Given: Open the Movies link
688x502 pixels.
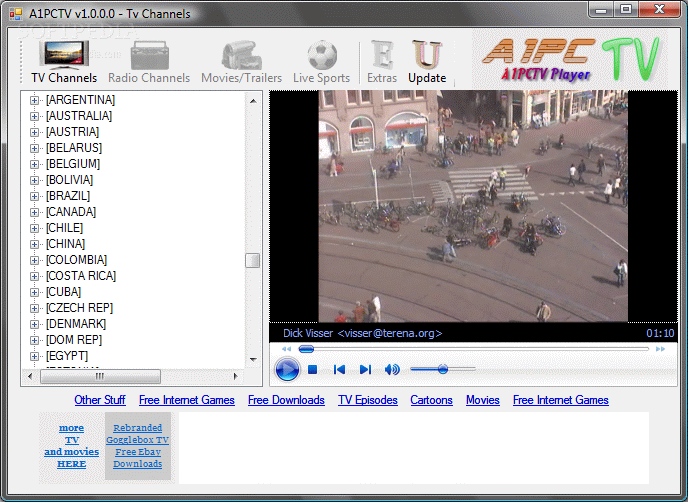Looking at the screenshot, I should (x=483, y=400).
